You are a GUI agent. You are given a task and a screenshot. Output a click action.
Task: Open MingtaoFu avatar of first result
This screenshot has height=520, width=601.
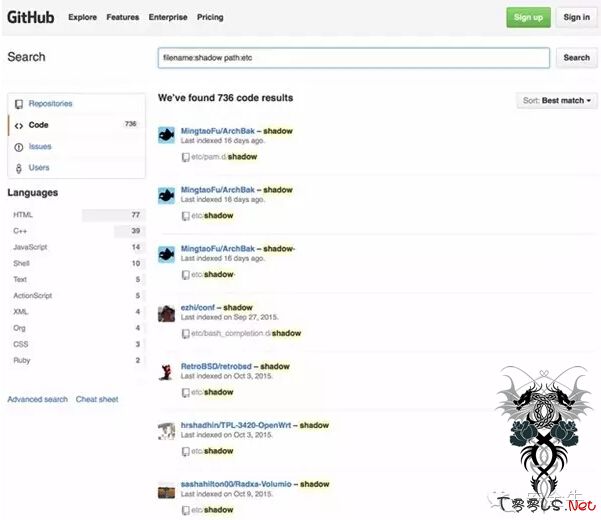167,135
